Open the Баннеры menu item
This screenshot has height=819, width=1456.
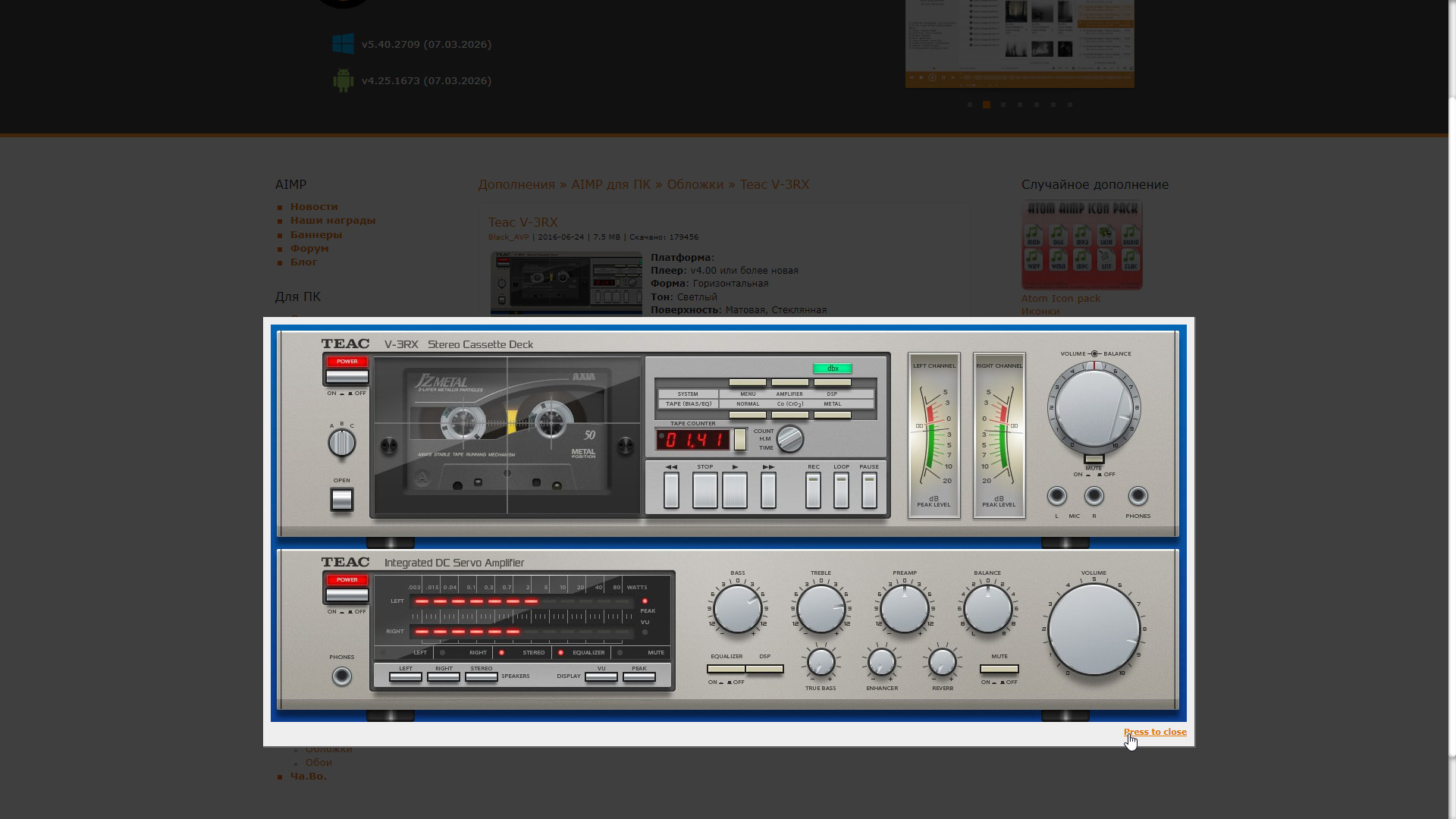(315, 235)
